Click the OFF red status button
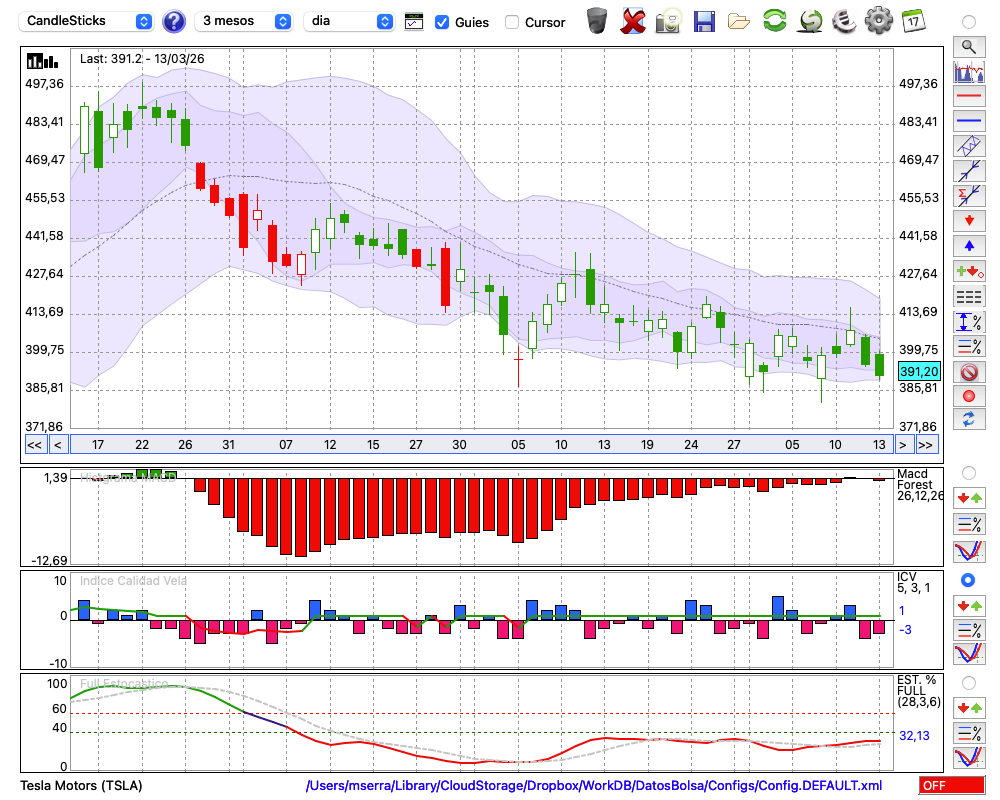This screenshot has width=1000, height=800. click(951, 786)
